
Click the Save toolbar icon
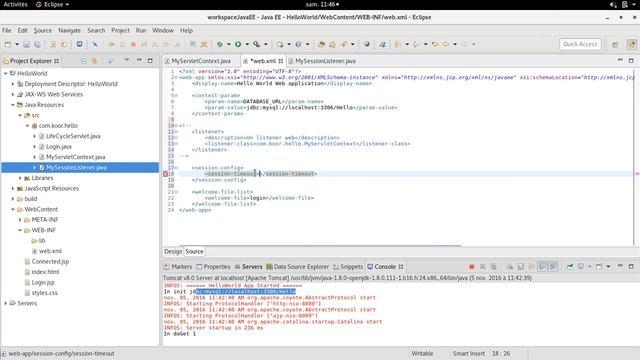point(26,44)
